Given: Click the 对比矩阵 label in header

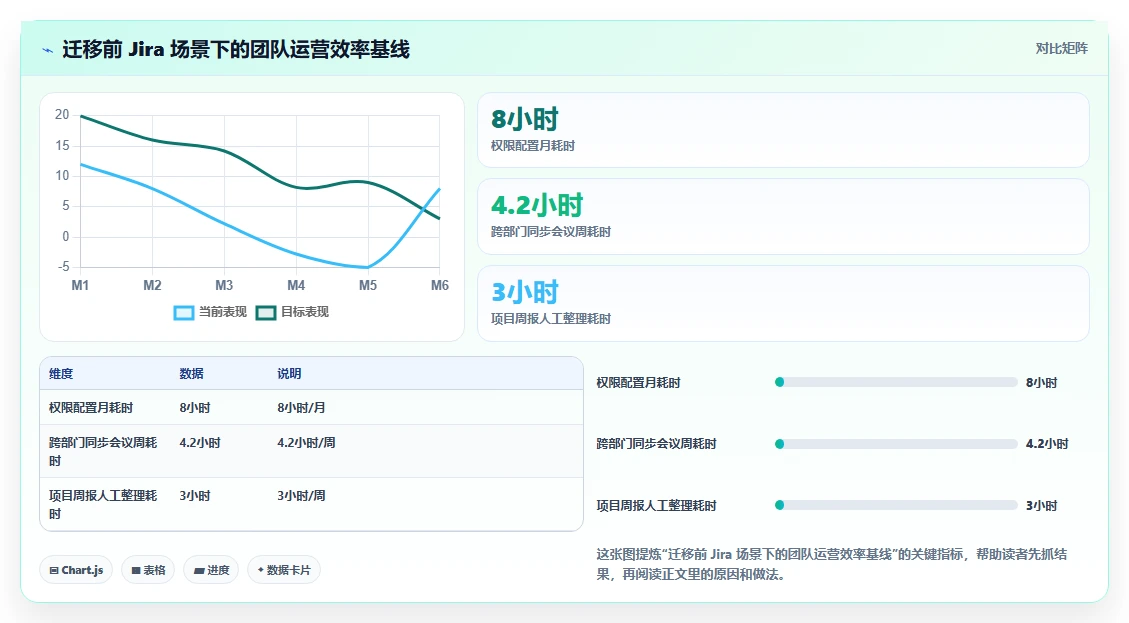Looking at the screenshot, I should pos(1061,48).
